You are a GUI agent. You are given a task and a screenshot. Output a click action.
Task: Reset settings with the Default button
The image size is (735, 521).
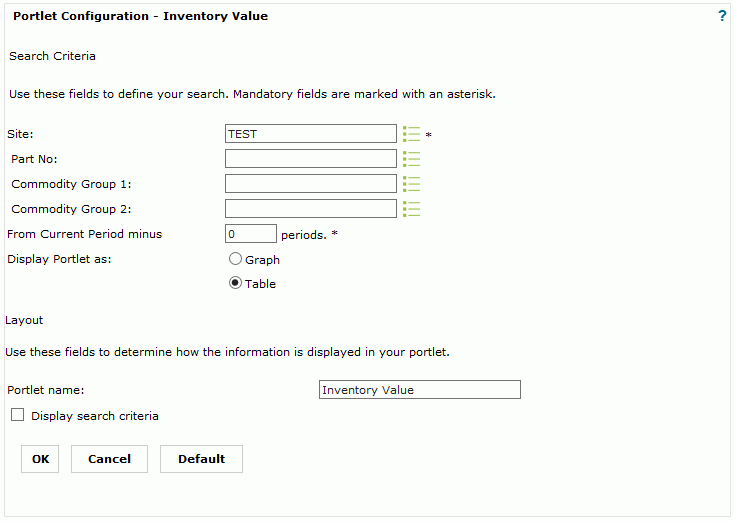[201, 459]
